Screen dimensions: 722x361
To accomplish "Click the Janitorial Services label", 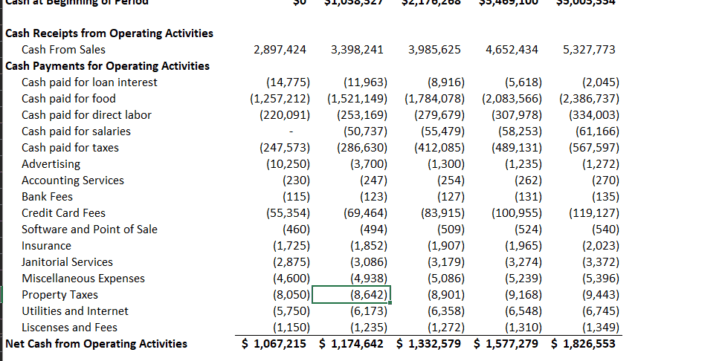I will tap(67, 262).
